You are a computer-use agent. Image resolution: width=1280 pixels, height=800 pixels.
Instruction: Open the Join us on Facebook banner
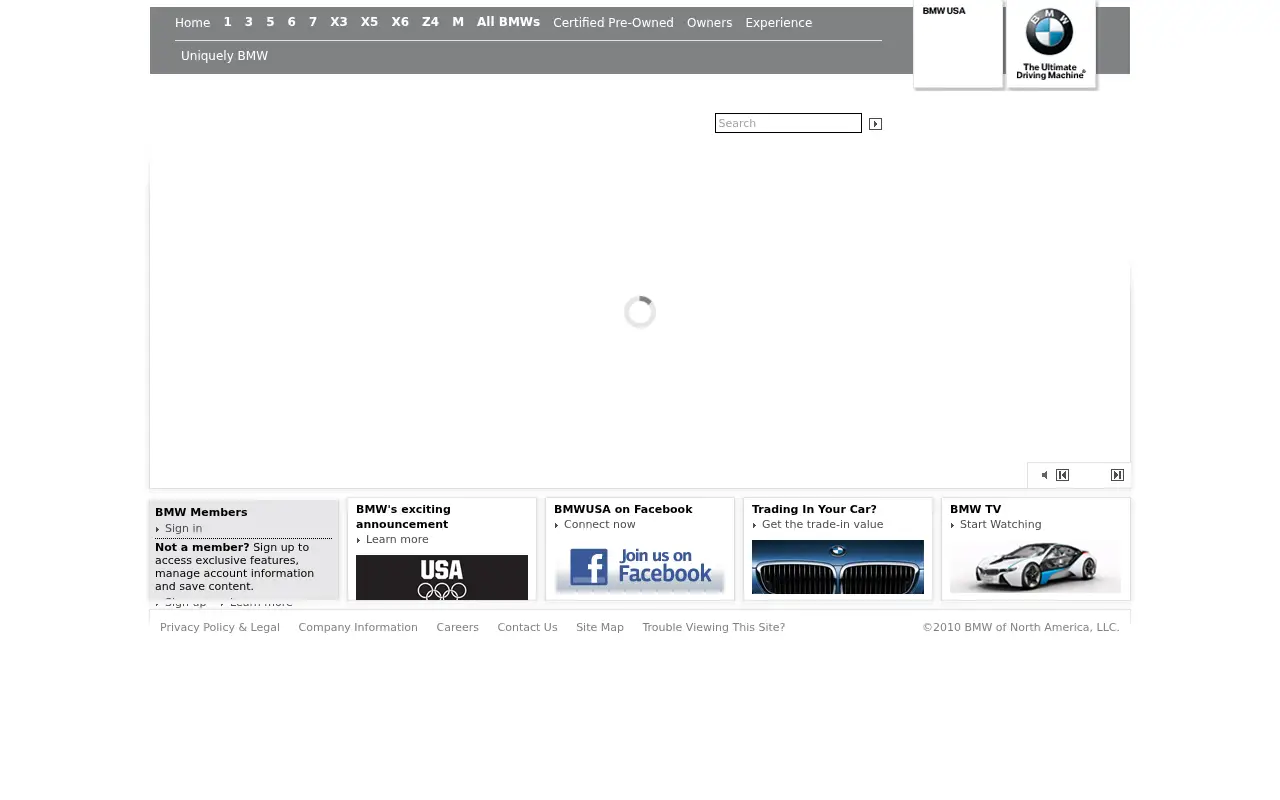640,568
